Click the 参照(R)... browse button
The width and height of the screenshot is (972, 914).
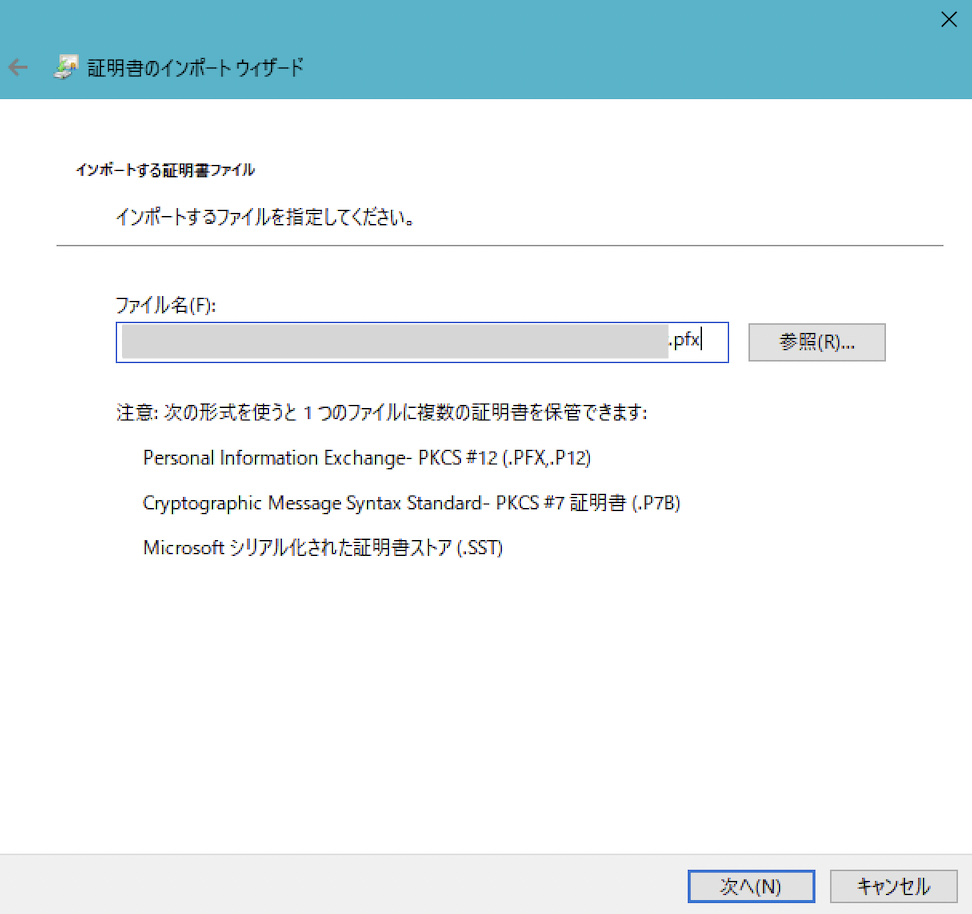[816, 342]
